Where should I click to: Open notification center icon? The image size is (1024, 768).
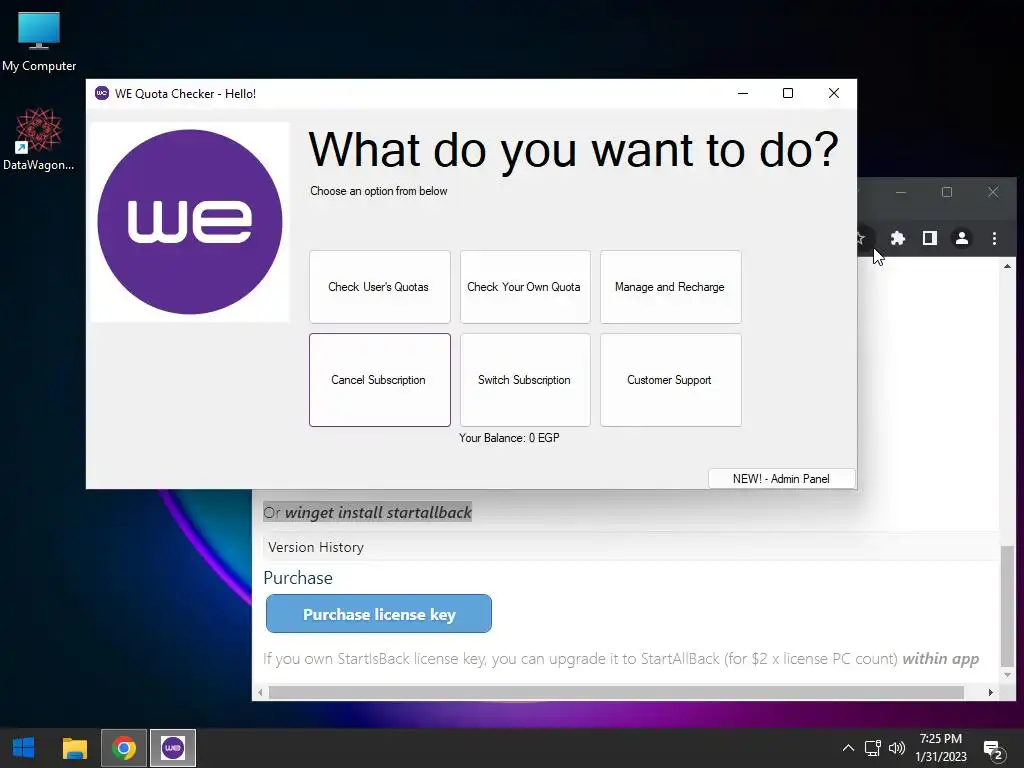(993, 749)
